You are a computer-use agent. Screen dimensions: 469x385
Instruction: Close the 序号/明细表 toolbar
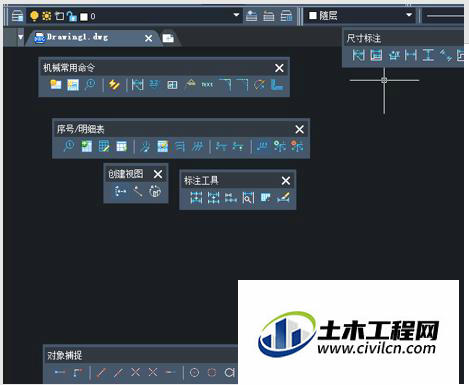(299, 129)
